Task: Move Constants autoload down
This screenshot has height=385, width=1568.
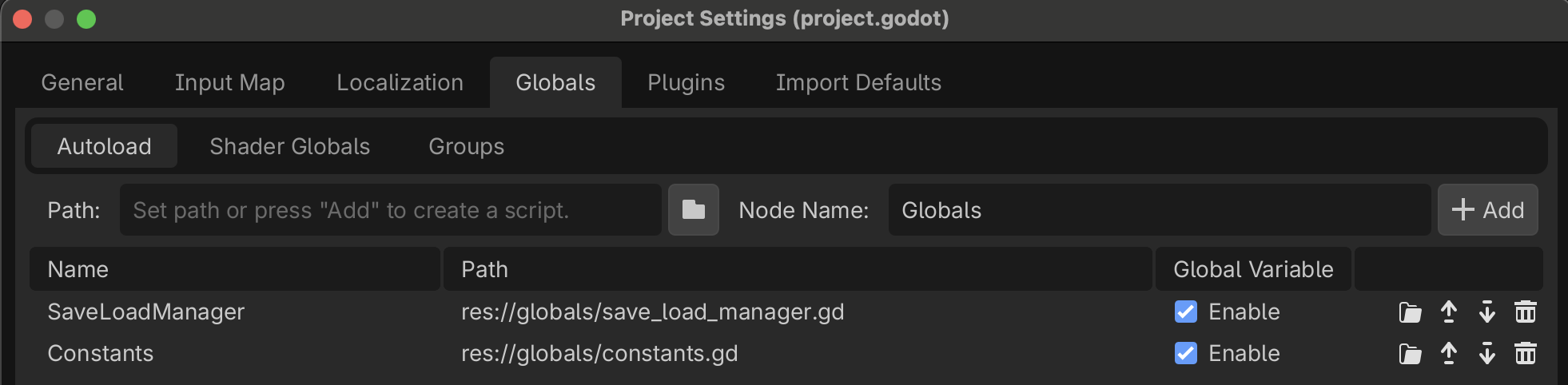Action: [x=1486, y=354]
